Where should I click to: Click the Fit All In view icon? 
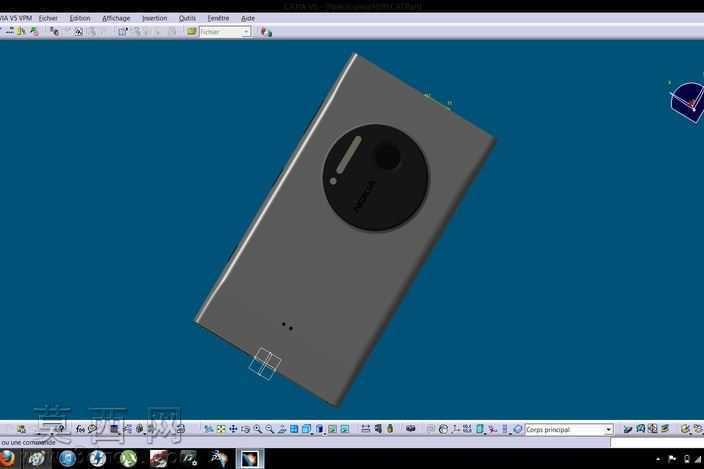[x=221, y=430]
